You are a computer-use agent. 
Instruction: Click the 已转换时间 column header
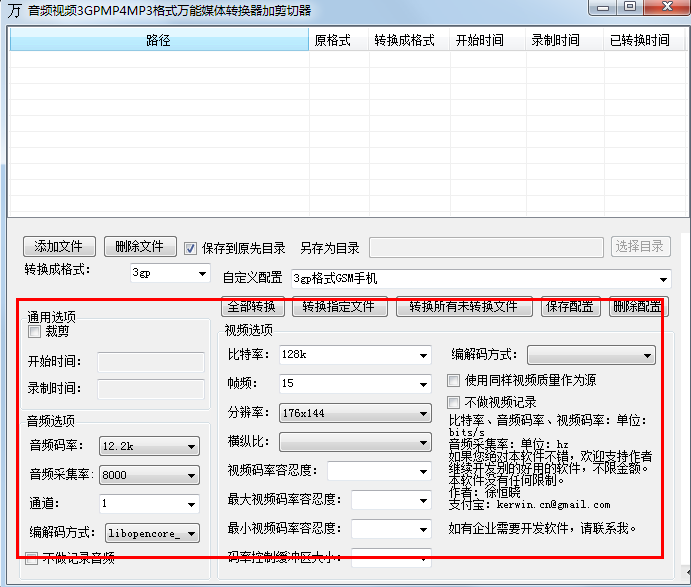coord(643,40)
